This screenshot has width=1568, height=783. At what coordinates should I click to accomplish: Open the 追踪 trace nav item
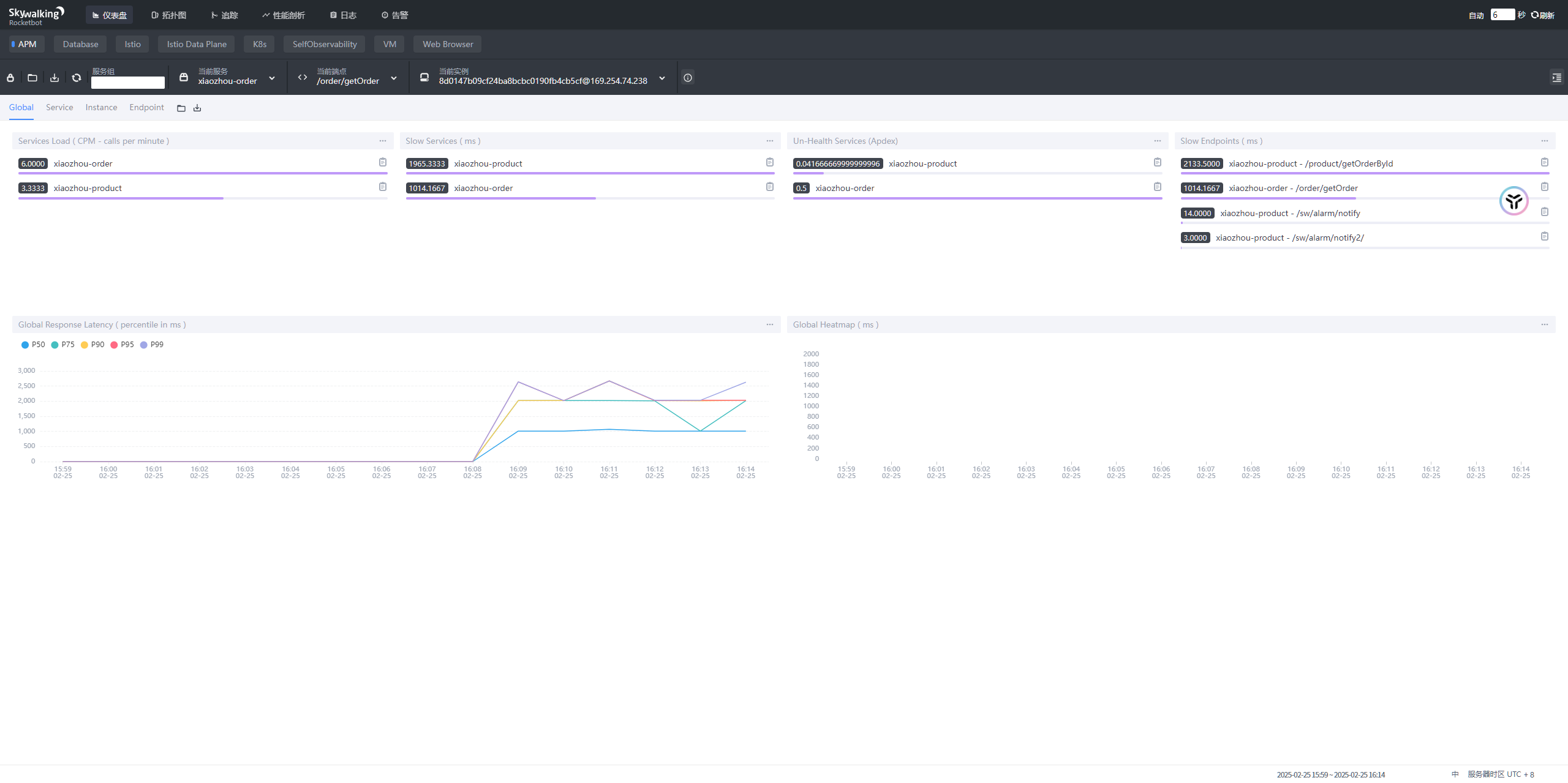tap(224, 15)
